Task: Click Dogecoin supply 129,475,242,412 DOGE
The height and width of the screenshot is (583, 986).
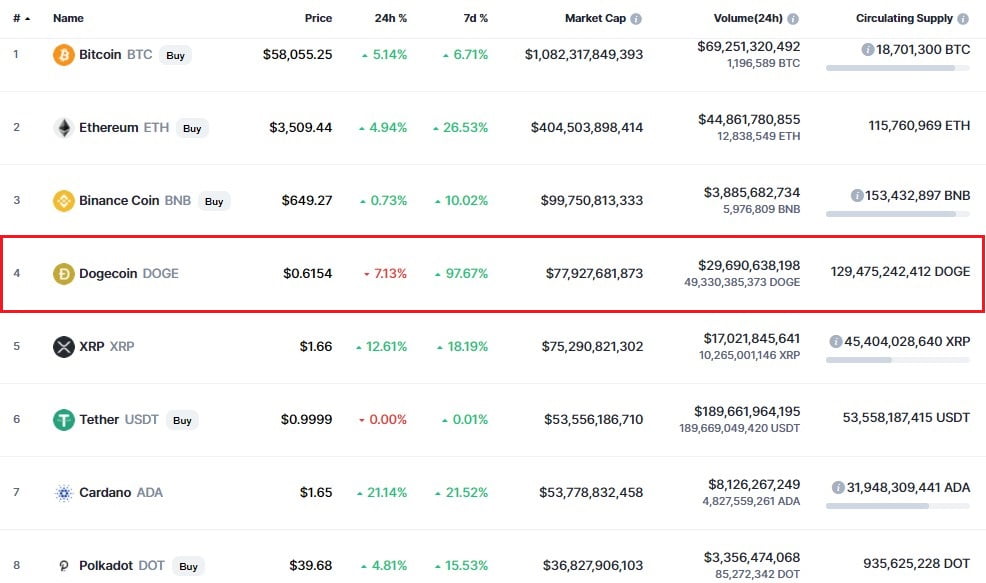Action: (900, 271)
